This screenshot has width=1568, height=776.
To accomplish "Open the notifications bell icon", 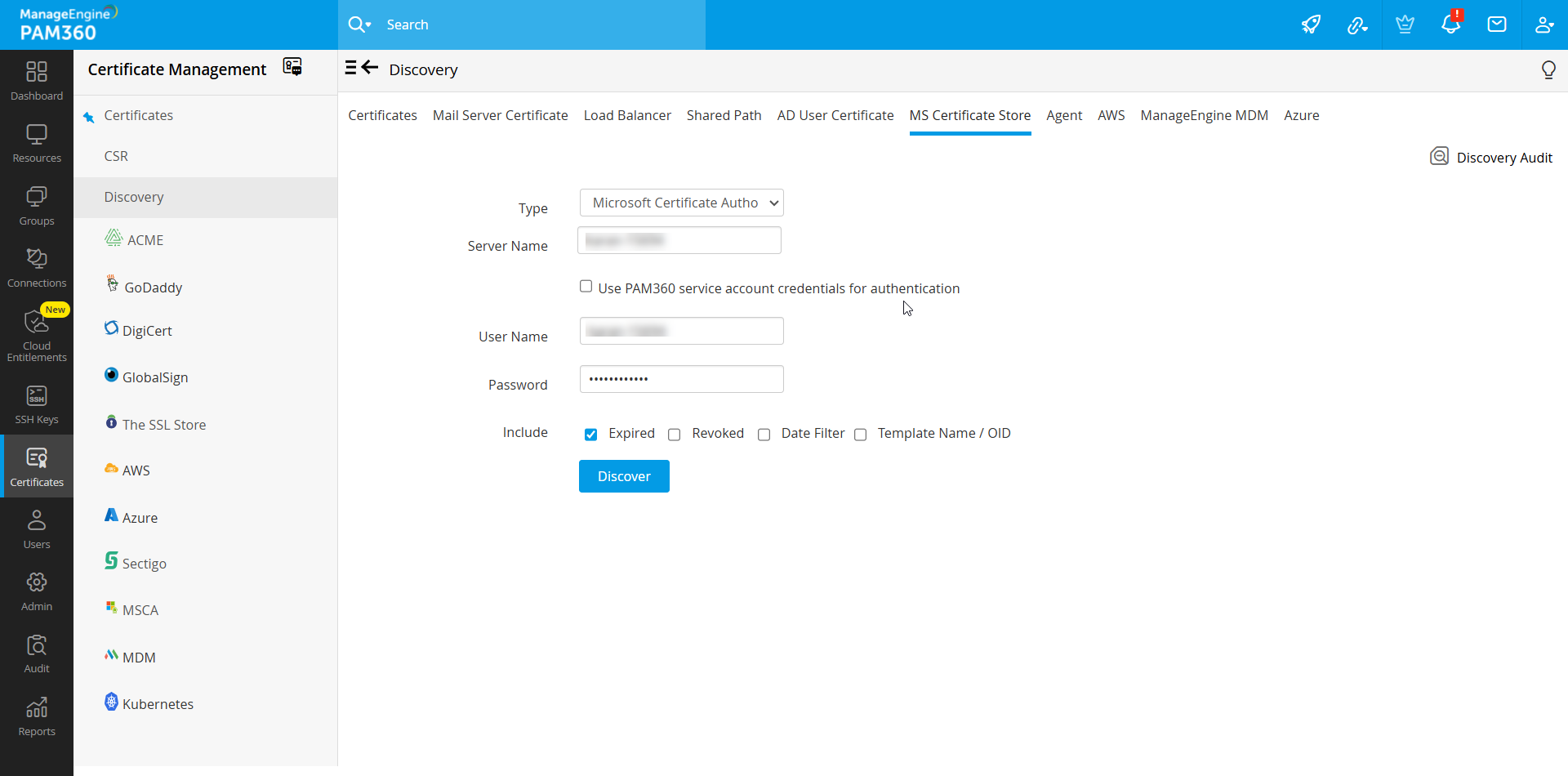I will coord(1450,25).
